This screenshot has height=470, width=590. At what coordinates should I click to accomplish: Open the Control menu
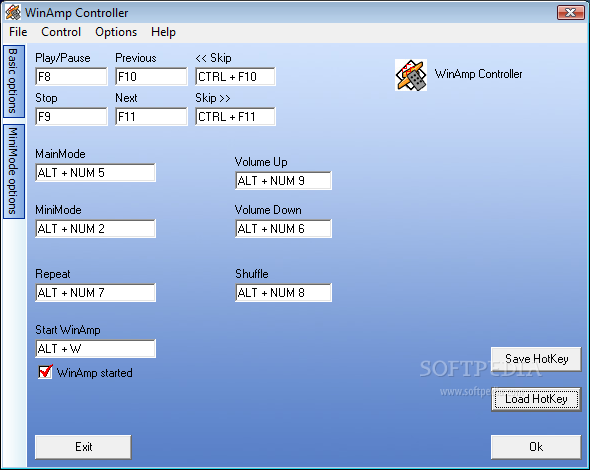[x=61, y=32]
